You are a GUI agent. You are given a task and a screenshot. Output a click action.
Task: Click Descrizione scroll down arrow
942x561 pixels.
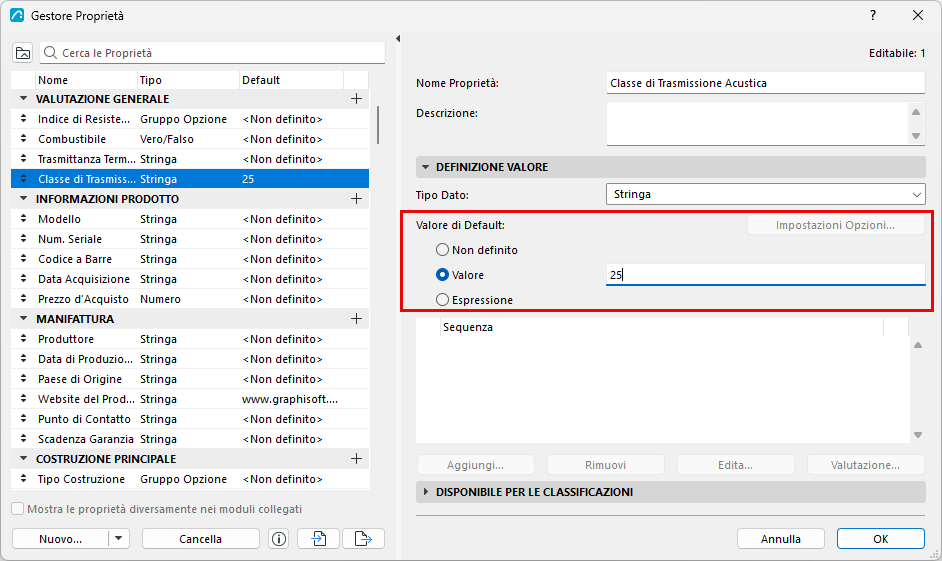coord(916,136)
